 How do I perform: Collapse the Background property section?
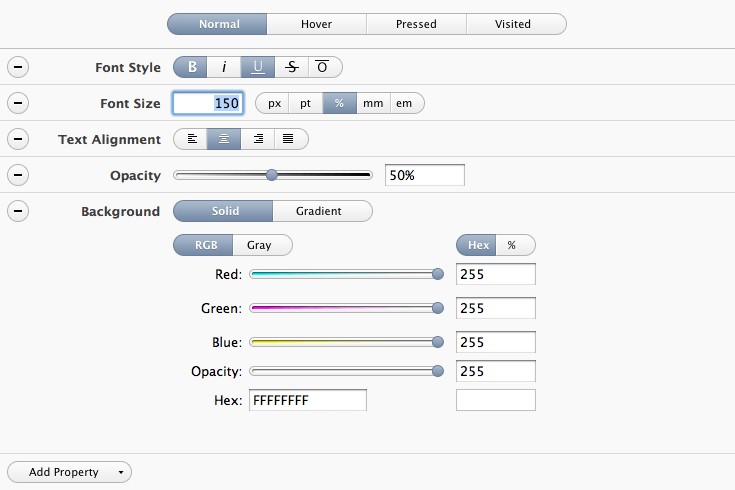(18, 211)
